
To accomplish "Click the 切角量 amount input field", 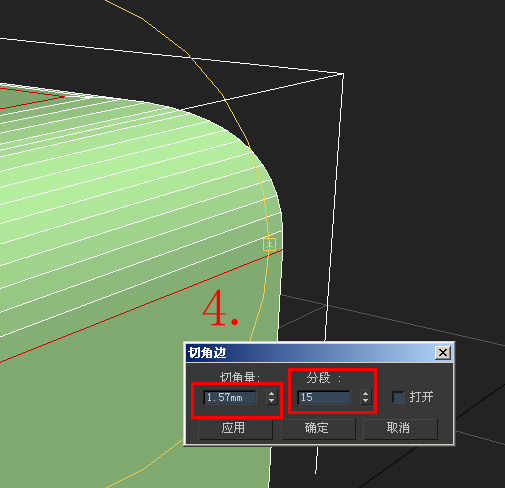I will coord(230,397).
